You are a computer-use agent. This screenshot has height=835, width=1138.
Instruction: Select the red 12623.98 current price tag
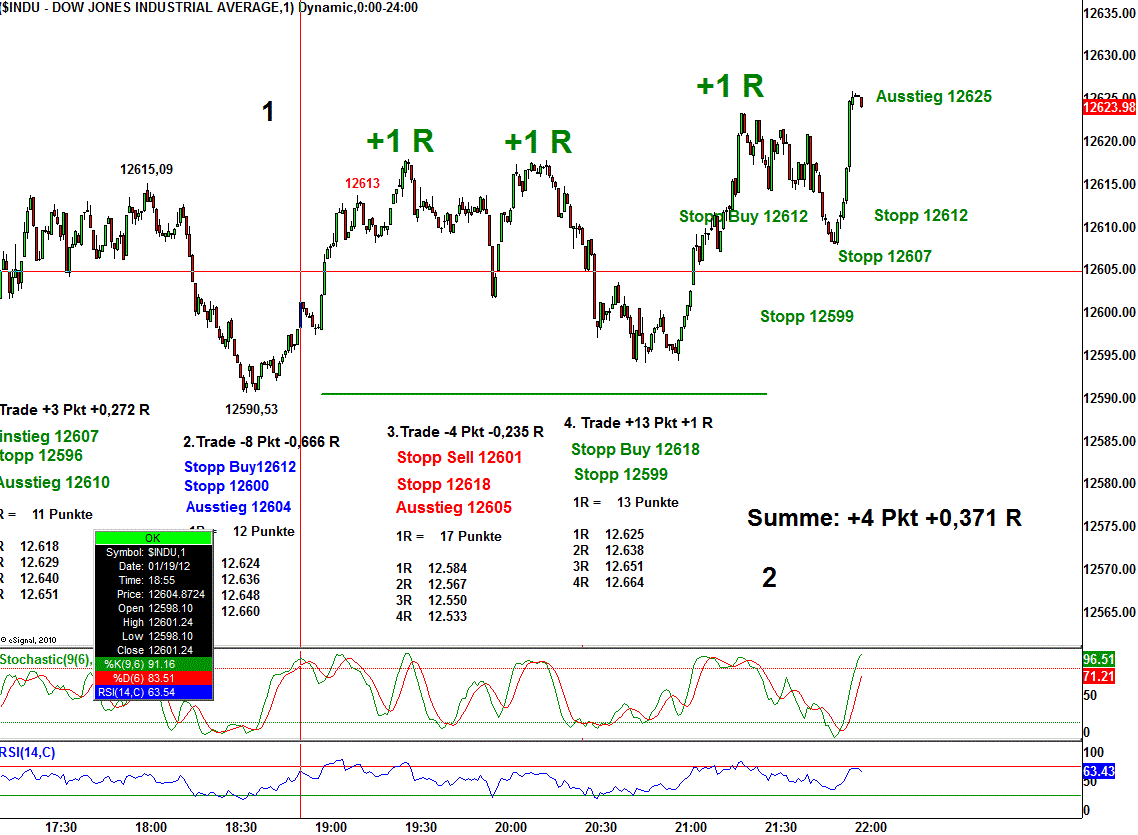[1109, 107]
